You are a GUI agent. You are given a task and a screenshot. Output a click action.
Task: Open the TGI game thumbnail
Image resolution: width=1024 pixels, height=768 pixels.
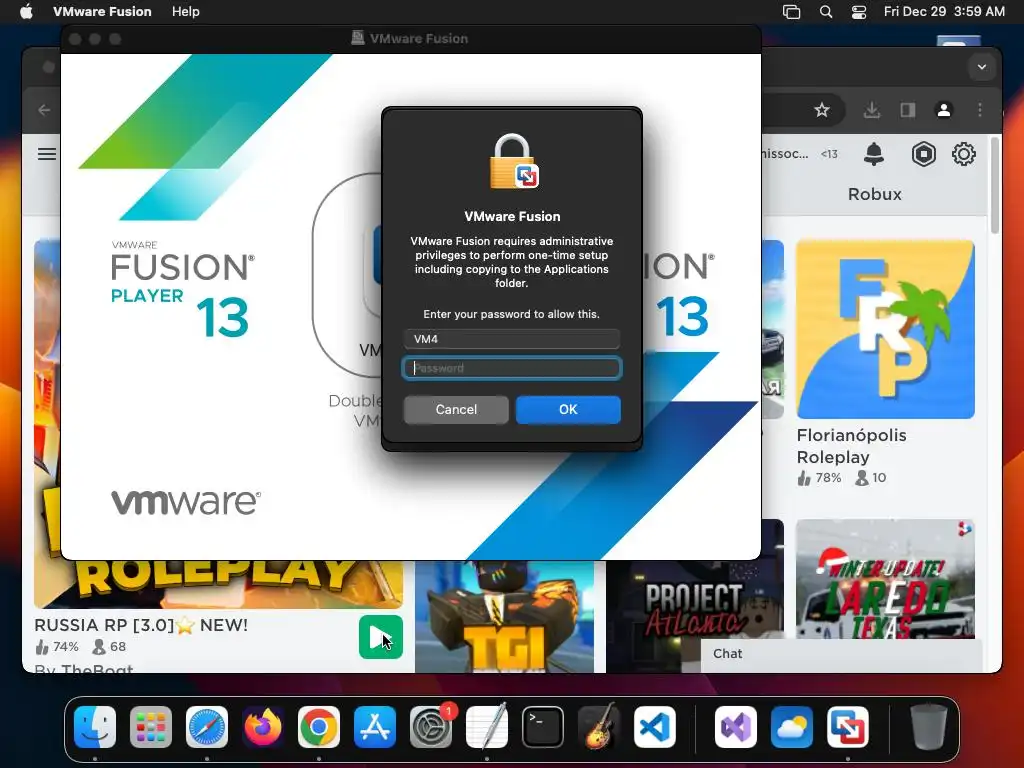pyautogui.click(x=504, y=616)
